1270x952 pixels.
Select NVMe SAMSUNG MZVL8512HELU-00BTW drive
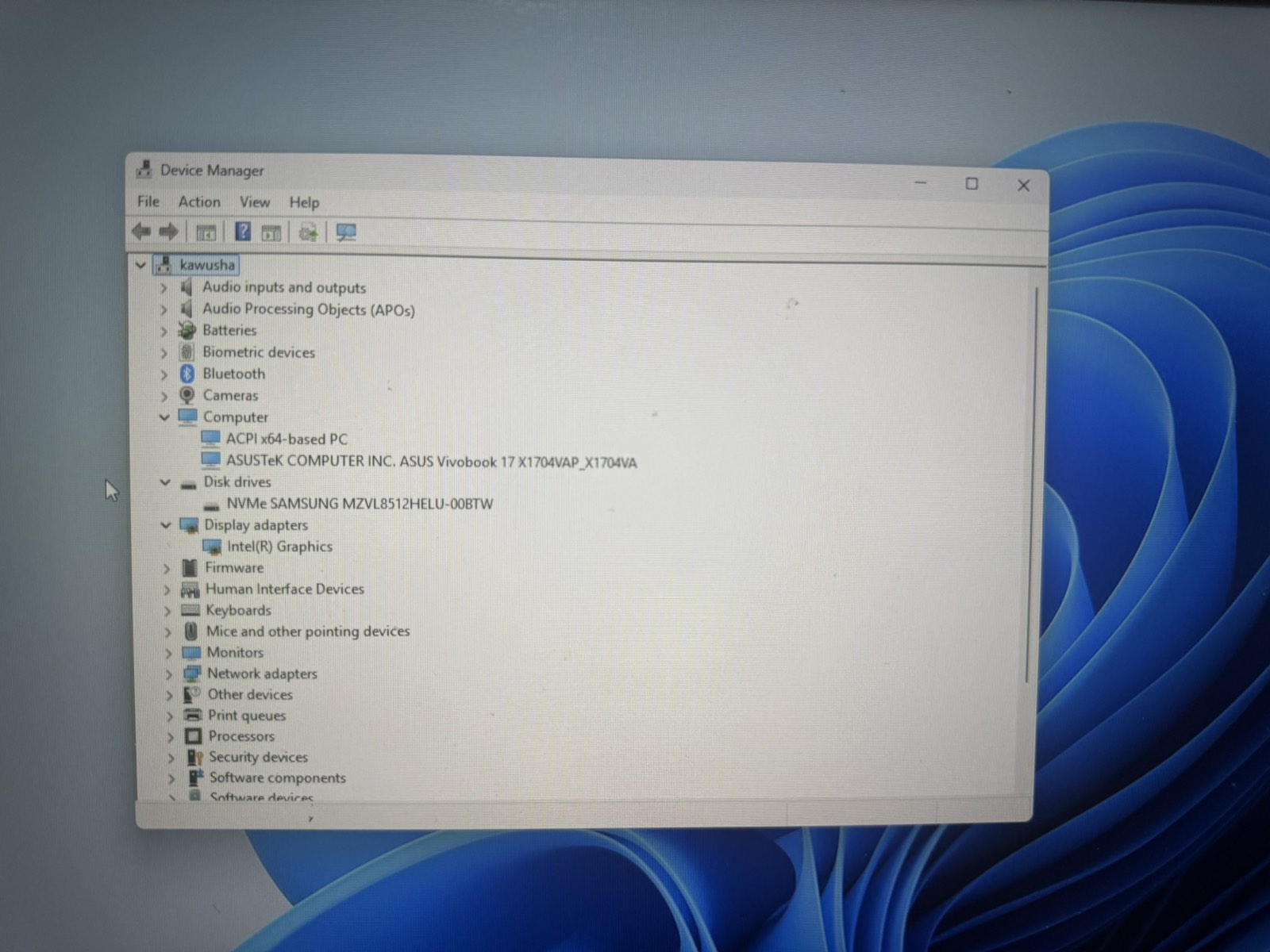360,504
